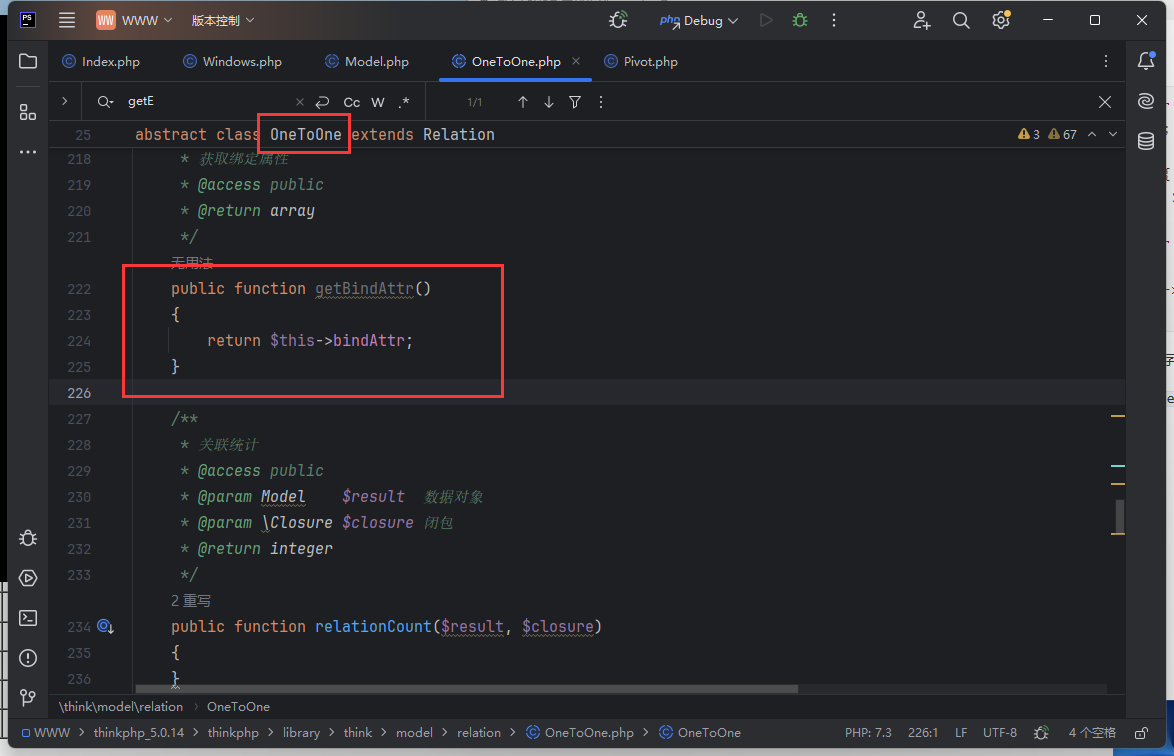Screen dimensions: 1174x756
Task: Toggle whole Words search option
Action: point(378,102)
